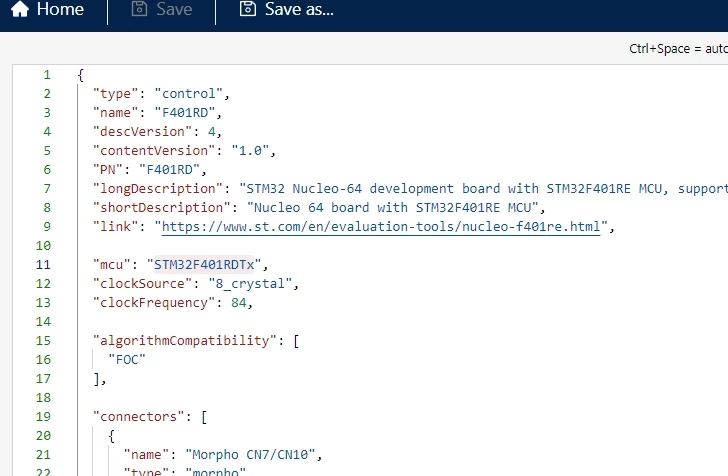The height and width of the screenshot is (476, 728).
Task: Select the "Morpho CN7/CN10" value
Action: [x=250, y=455]
